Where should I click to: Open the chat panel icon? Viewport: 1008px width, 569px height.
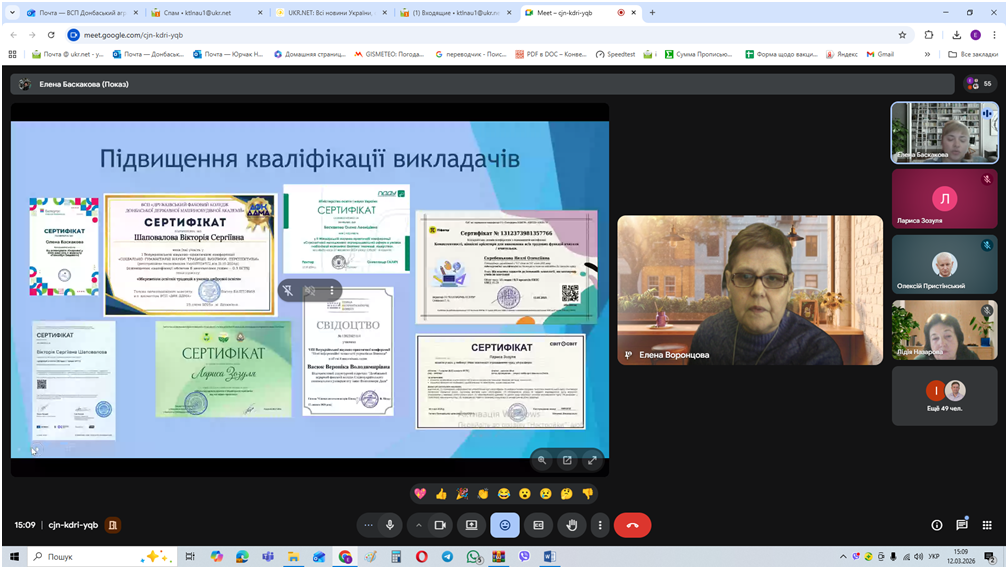coord(962,525)
